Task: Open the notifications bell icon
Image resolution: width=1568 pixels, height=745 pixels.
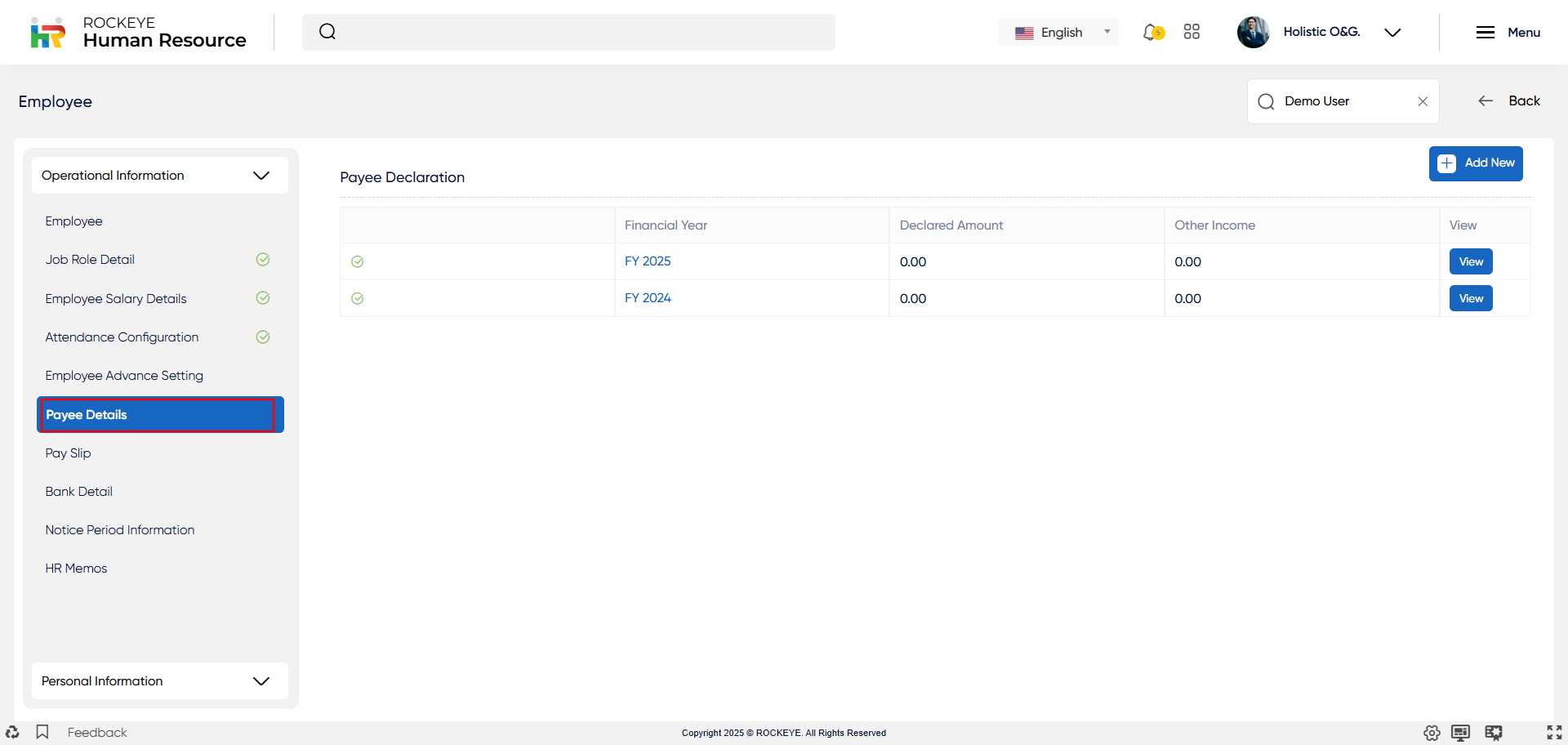Action: click(1152, 32)
